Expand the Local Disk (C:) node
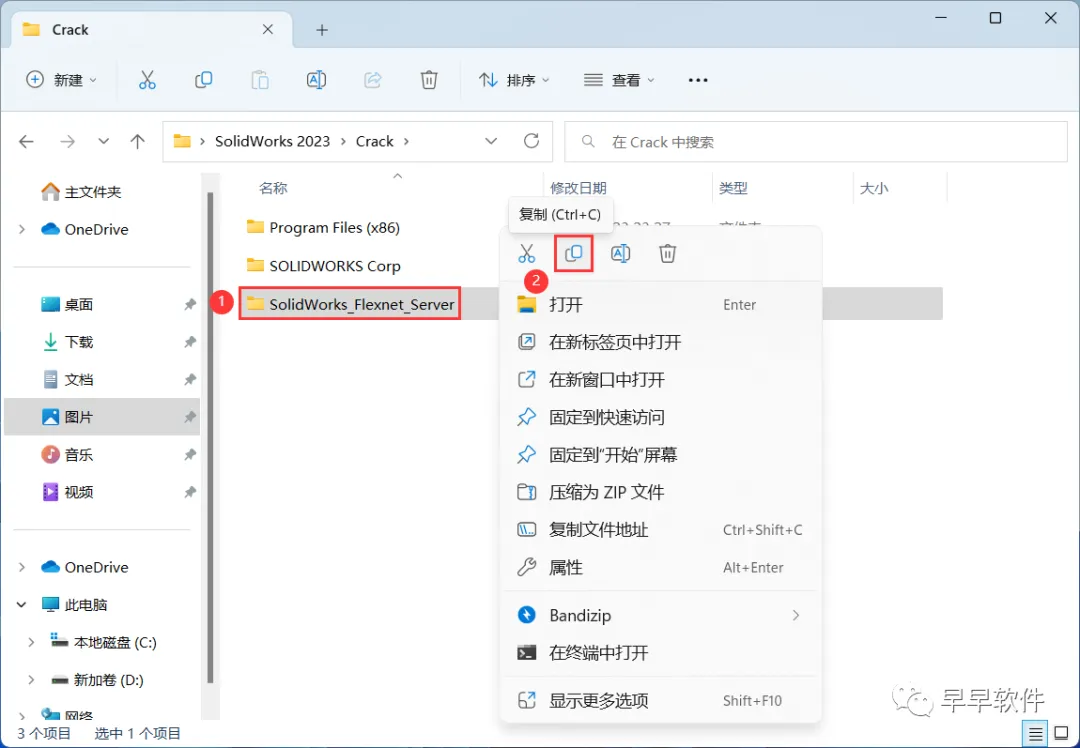1080x748 pixels. 31,643
